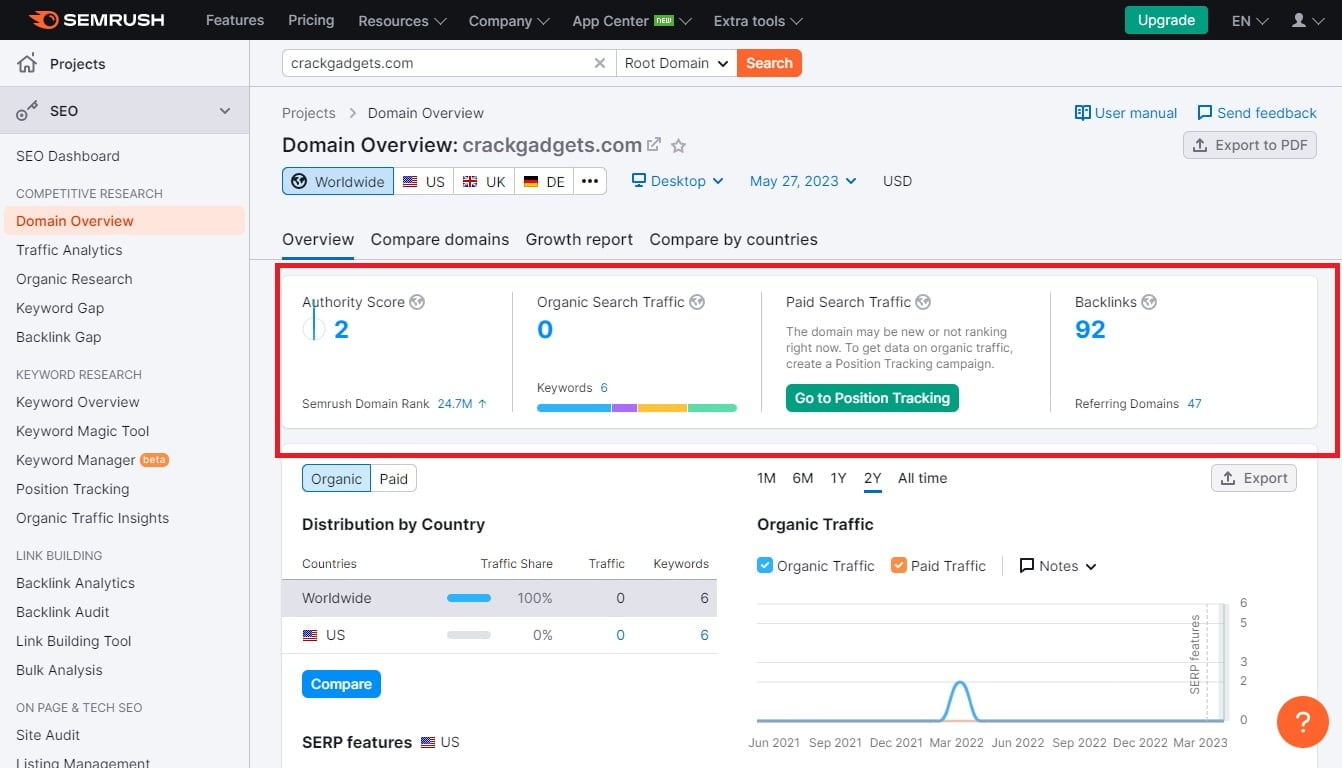
Task: Clear the domain search field
Action: pos(600,63)
